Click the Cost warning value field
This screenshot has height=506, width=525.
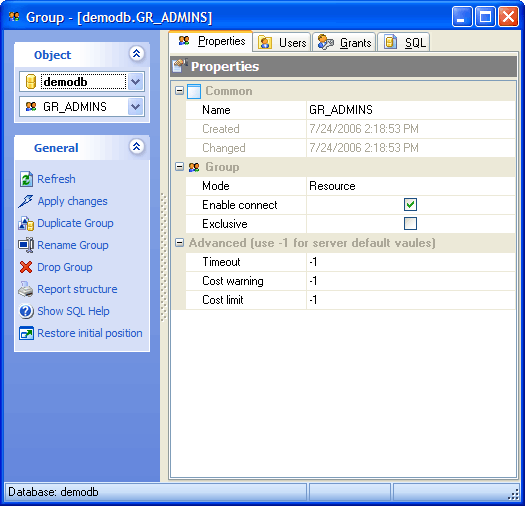click(411, 281)
